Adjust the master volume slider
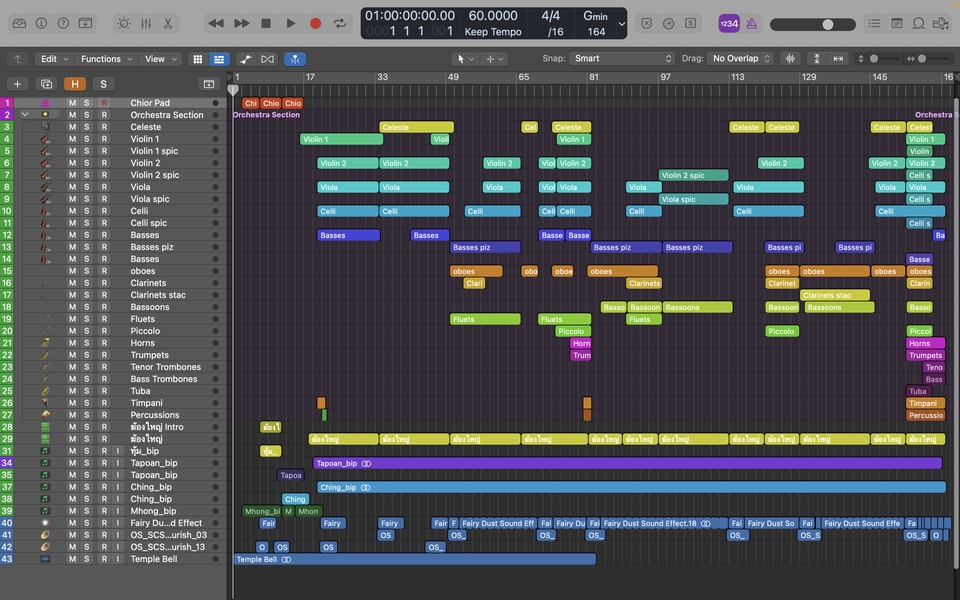The height and width of the screenshot is (600, 960). (x=812, y=24)
